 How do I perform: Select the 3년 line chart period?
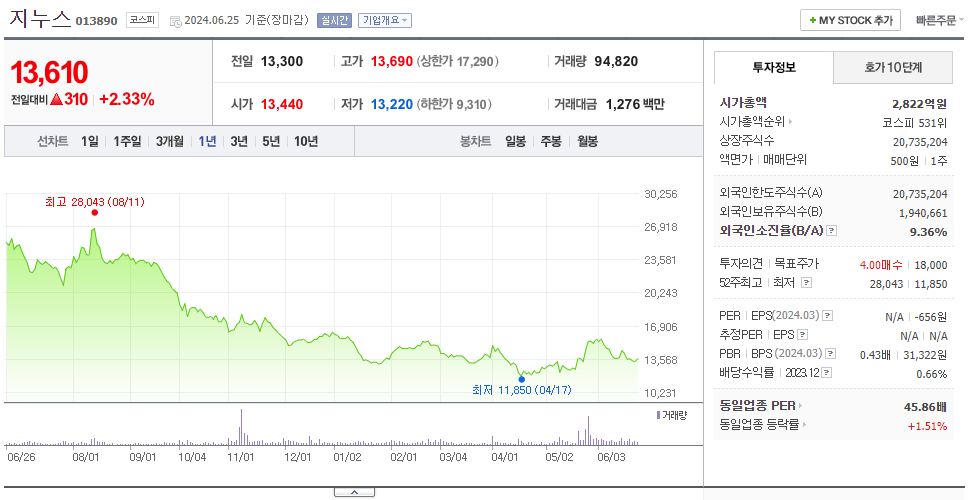pyautogui.click(x=239, y=141)
